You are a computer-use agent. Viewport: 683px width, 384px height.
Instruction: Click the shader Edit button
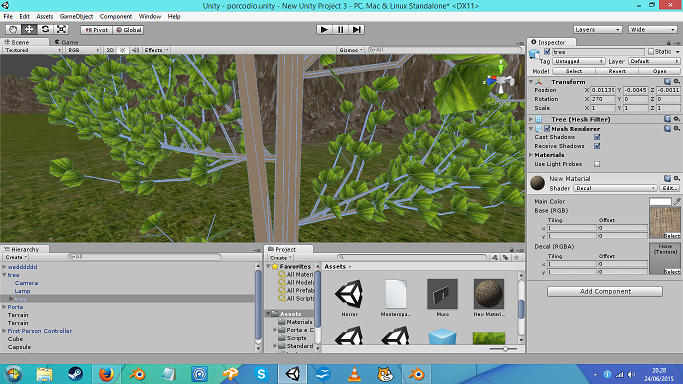669,189
